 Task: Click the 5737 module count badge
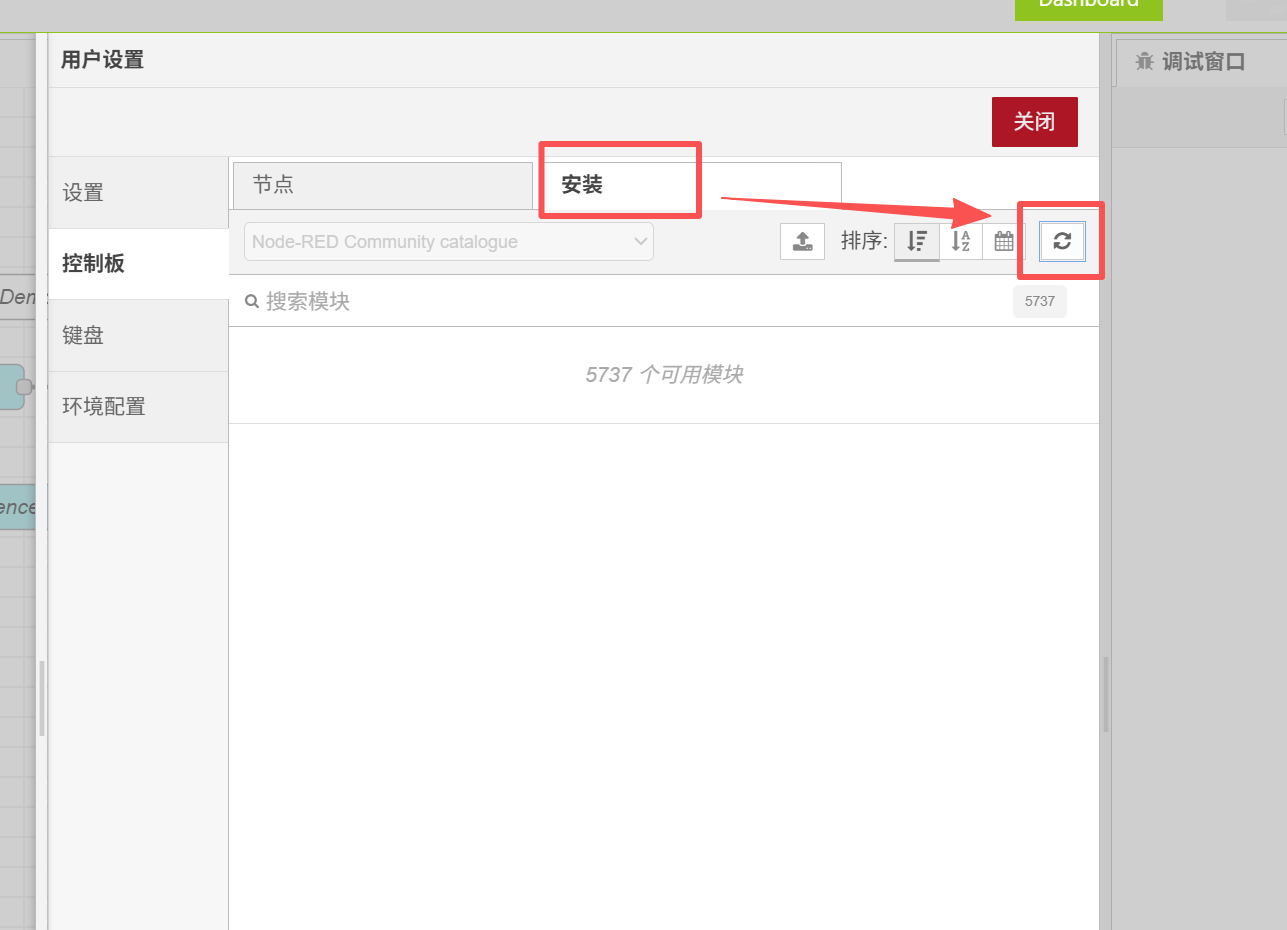pyautogui.click(x=1039, y=301)
